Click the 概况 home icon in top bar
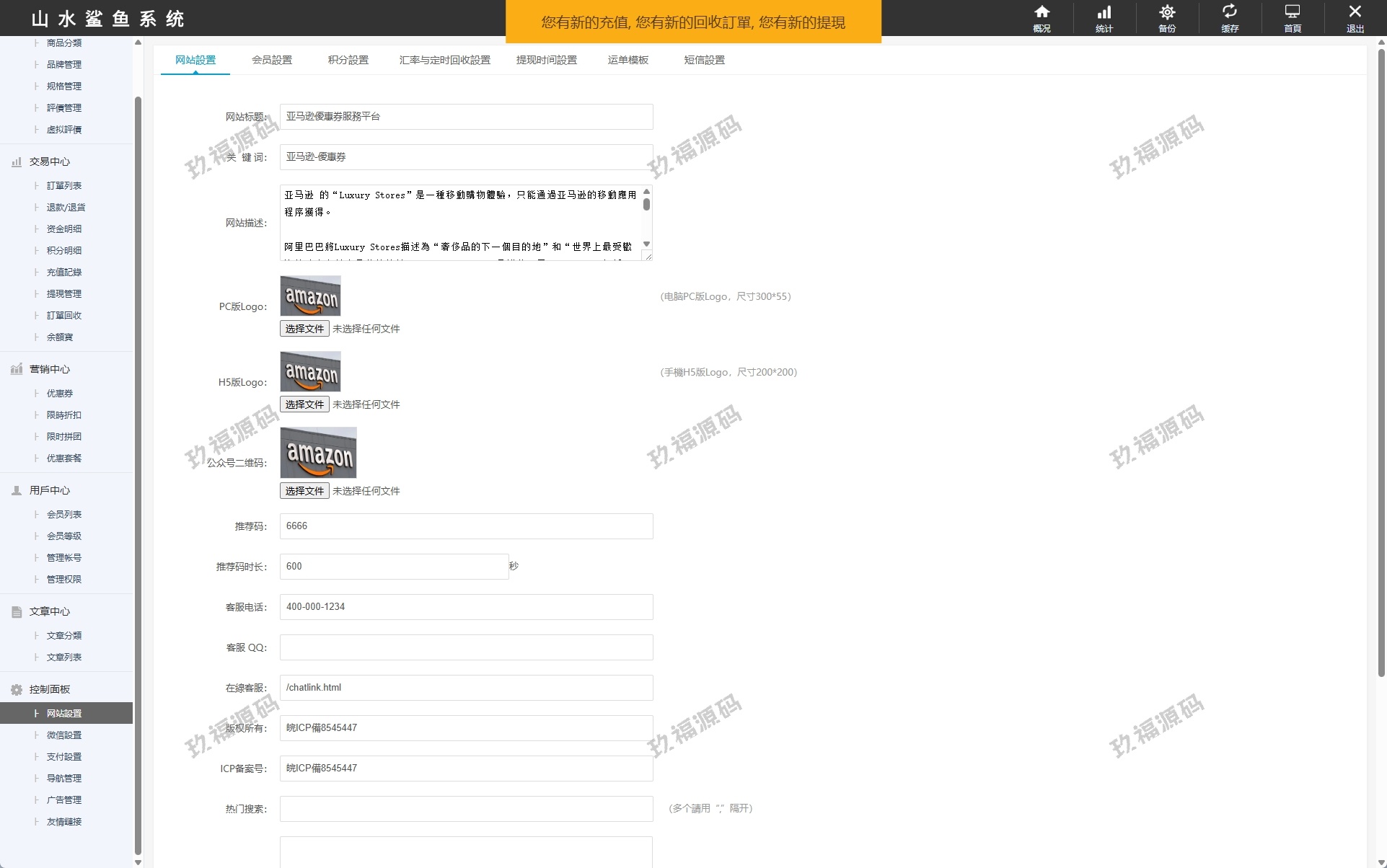 pos(1042,12)
